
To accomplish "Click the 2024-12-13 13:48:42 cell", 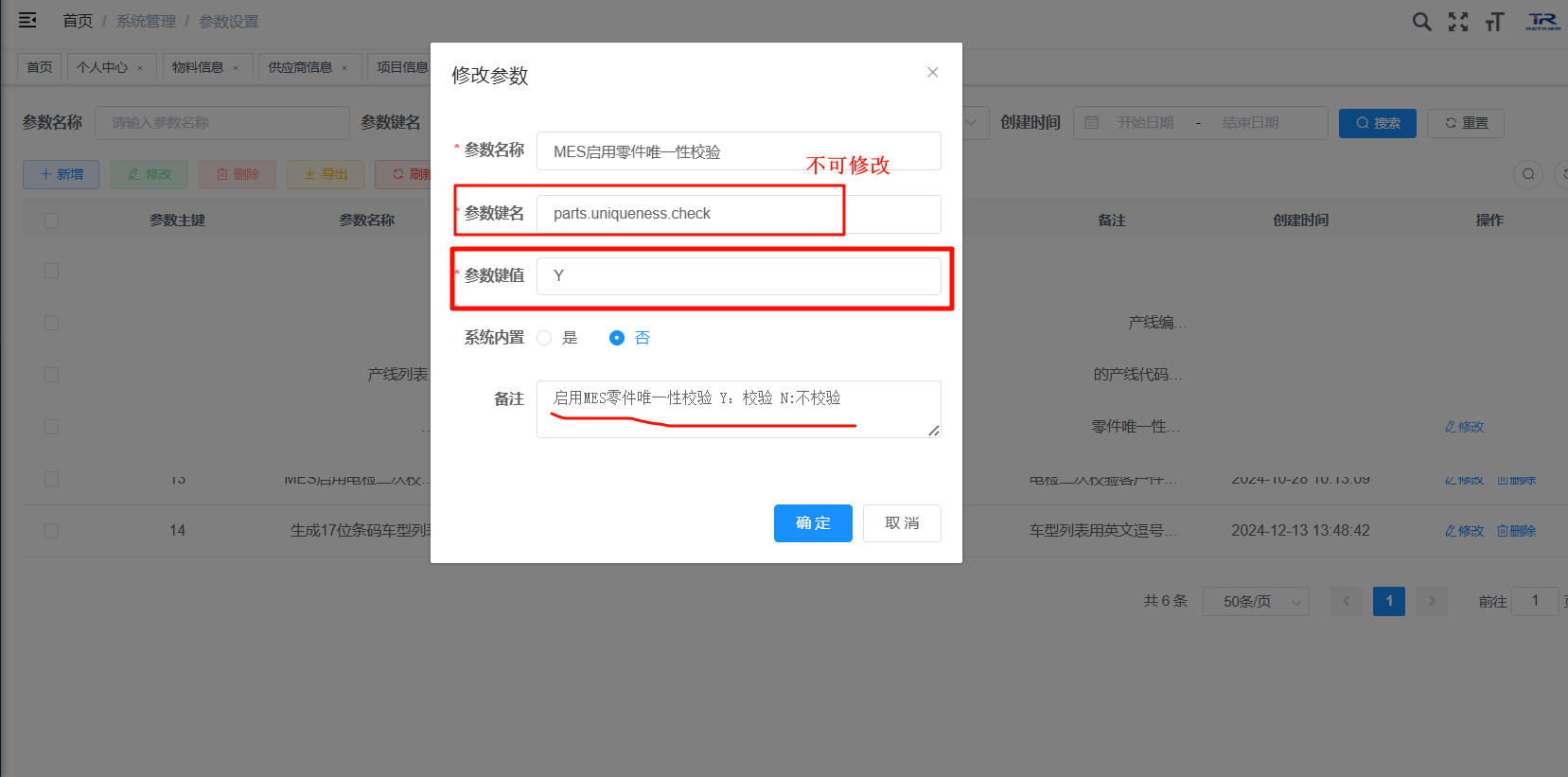I will coord(1300,531).
